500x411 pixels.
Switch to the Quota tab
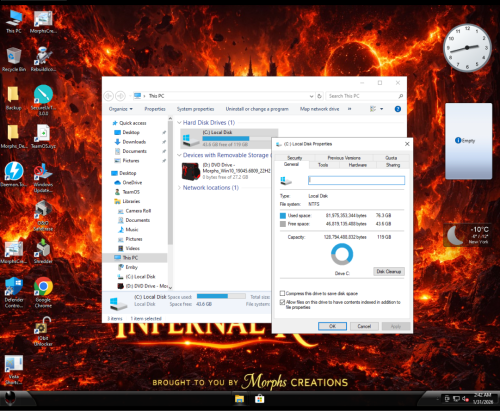point(391,158)
